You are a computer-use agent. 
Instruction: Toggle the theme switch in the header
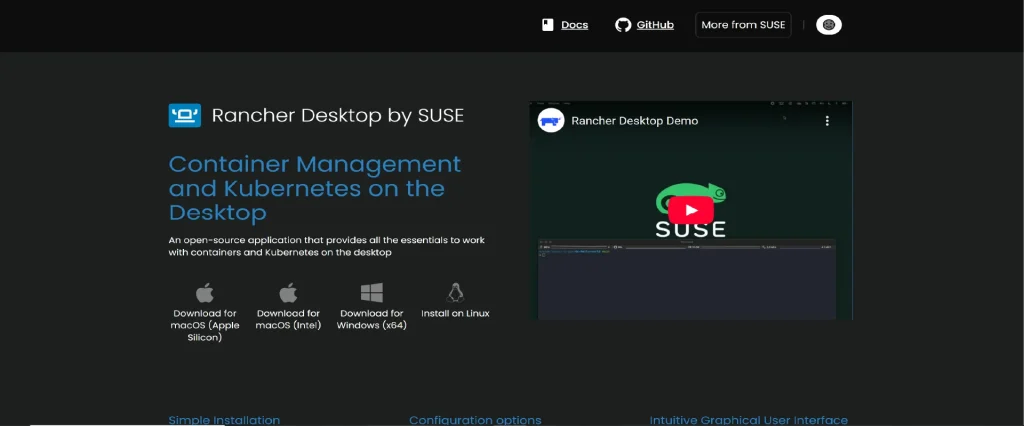click(x=828, y=25)
